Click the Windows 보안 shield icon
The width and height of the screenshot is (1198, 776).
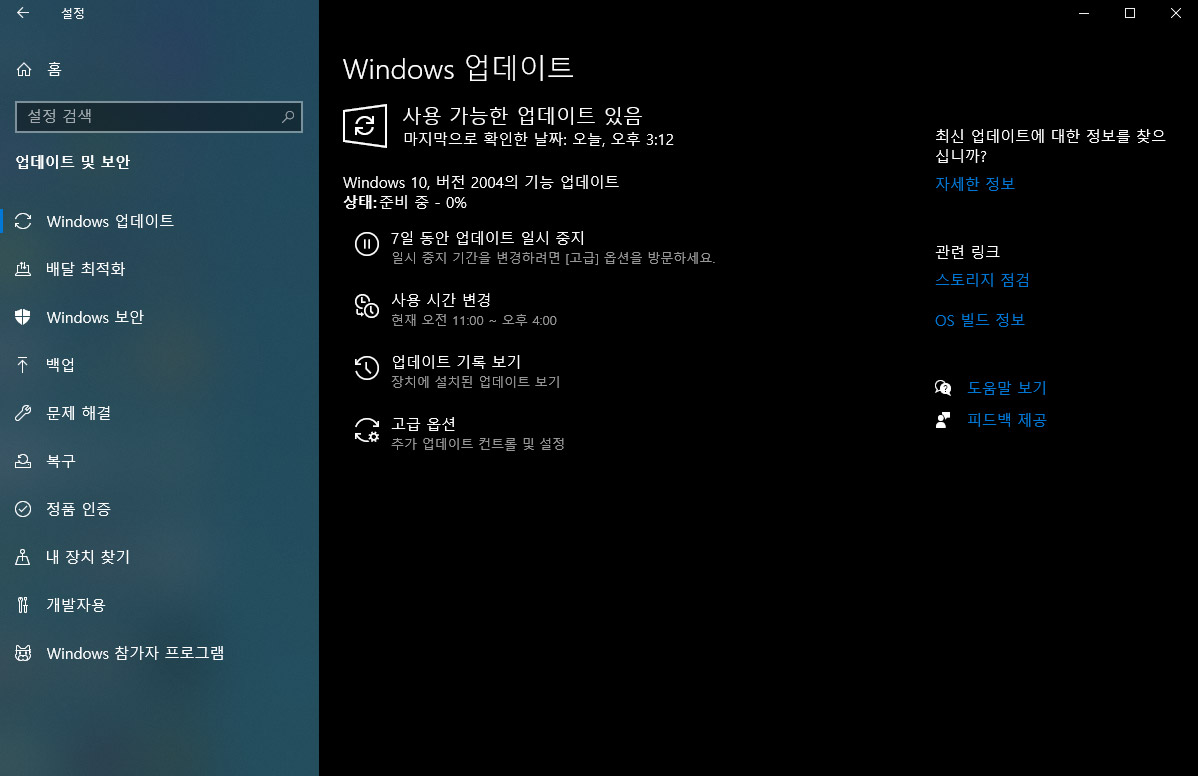23,317
